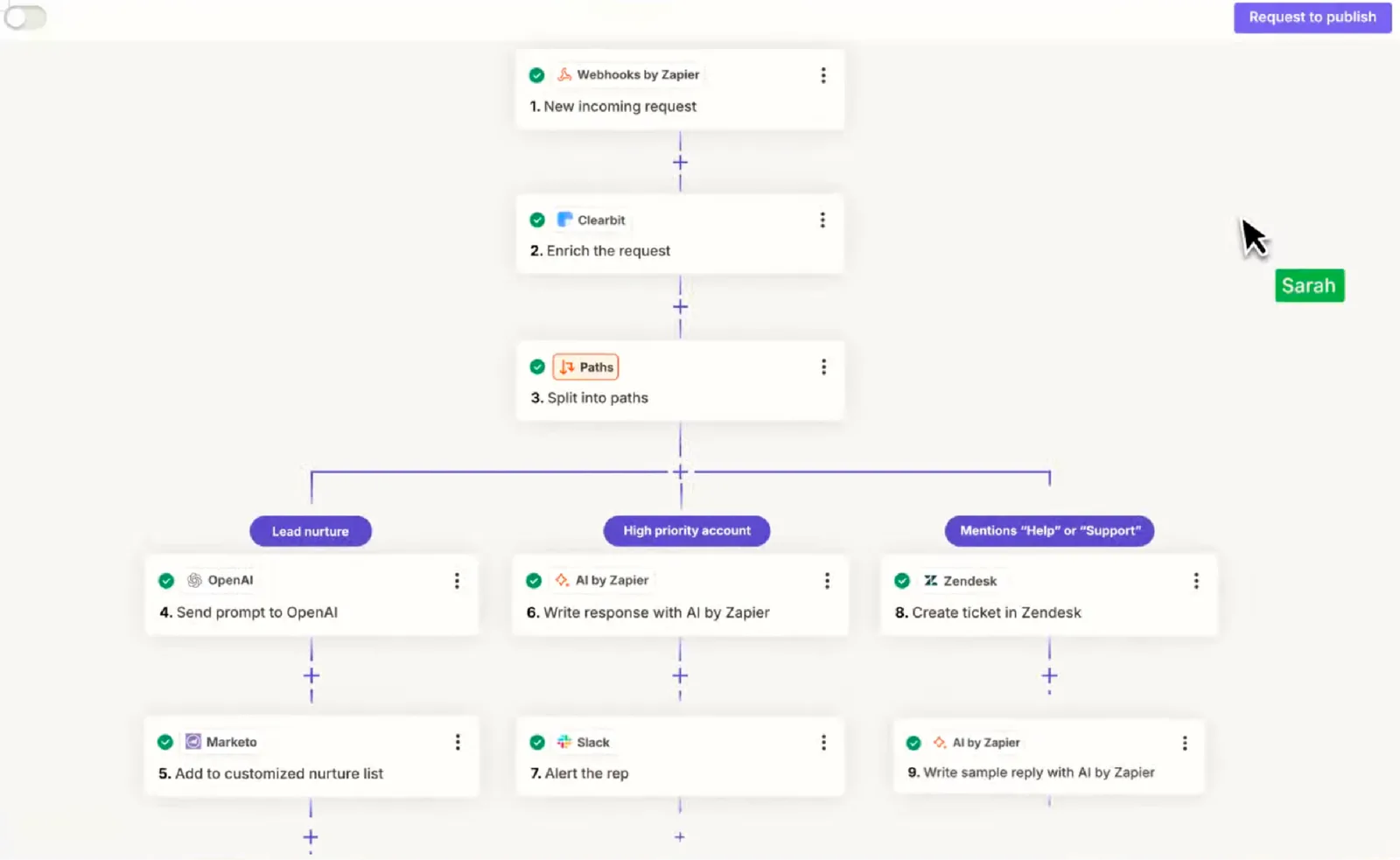Click the OpenAI app icon

[x=194, y=580]
